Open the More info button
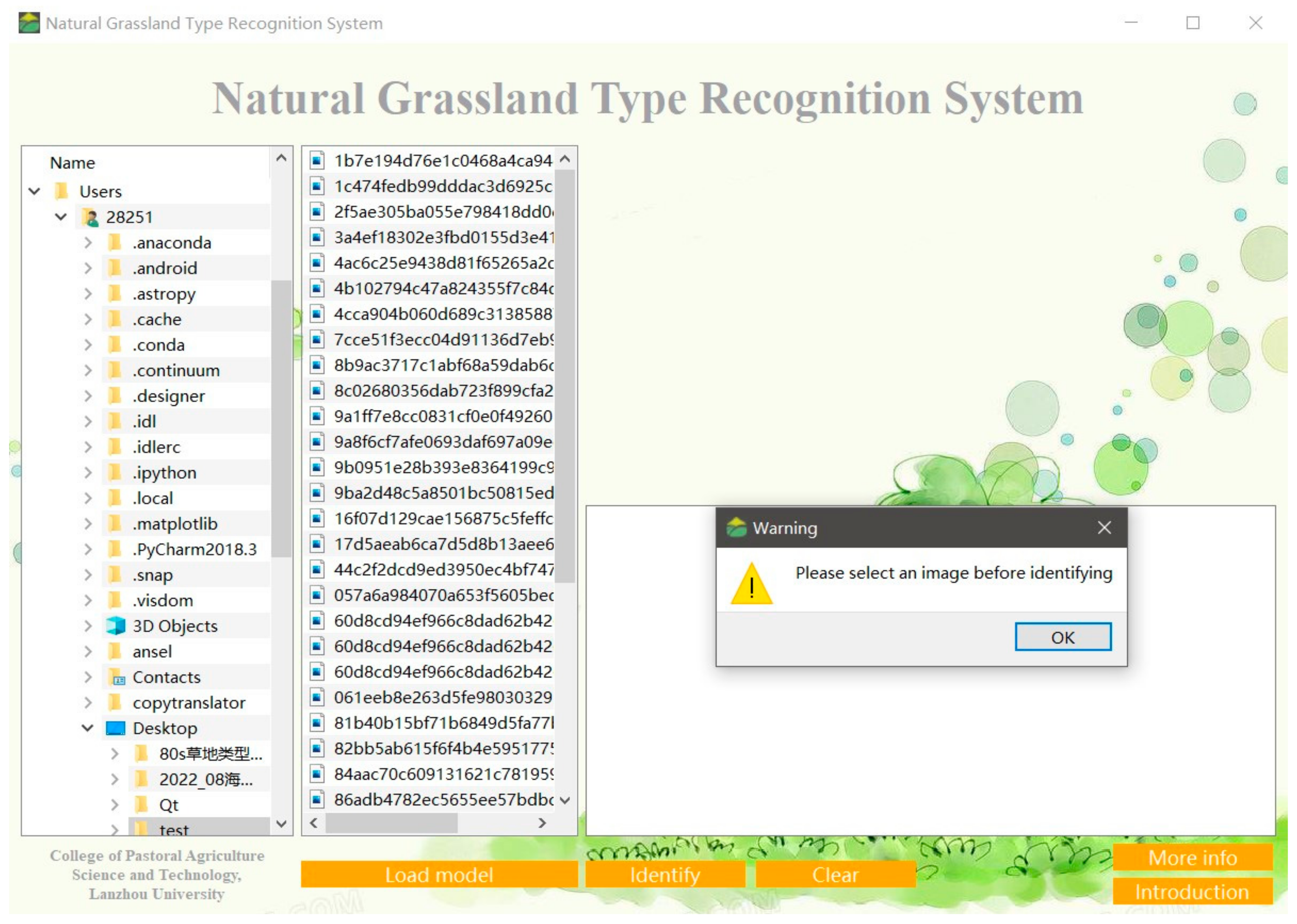Screen dimensions: 1297x924 [x=1192, y=857]
